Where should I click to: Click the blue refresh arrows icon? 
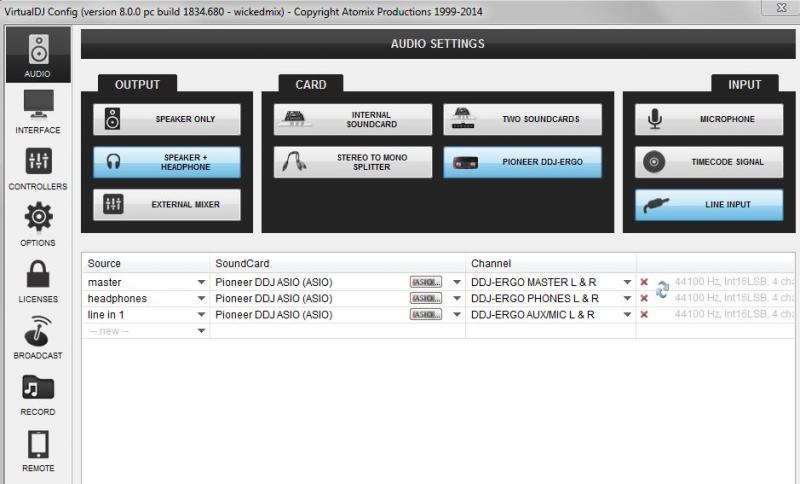coord(662,290)
